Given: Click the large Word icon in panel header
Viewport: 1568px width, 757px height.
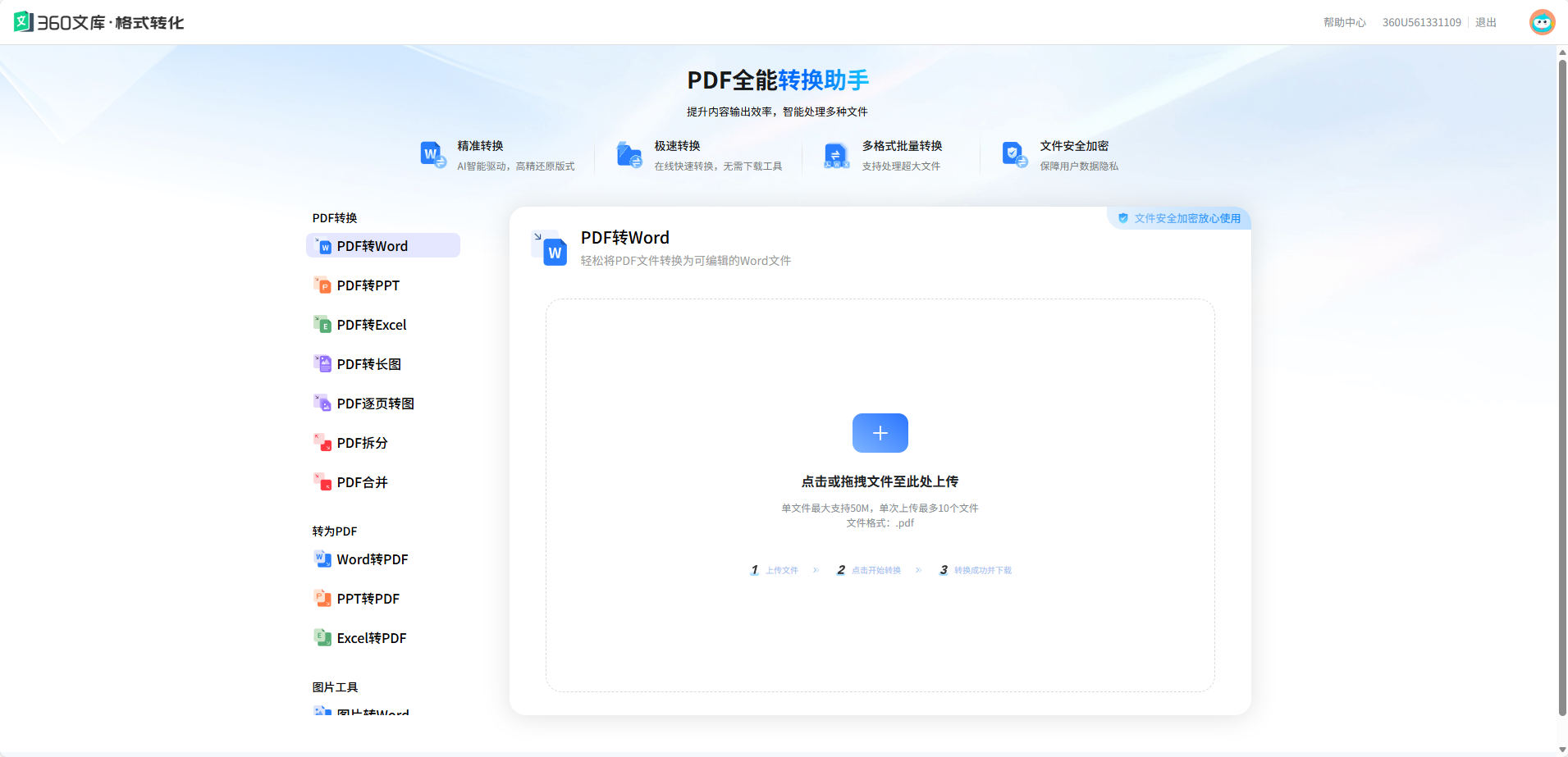Looking at the screenshot, I should pyautogui.click(x=550, y=248).
